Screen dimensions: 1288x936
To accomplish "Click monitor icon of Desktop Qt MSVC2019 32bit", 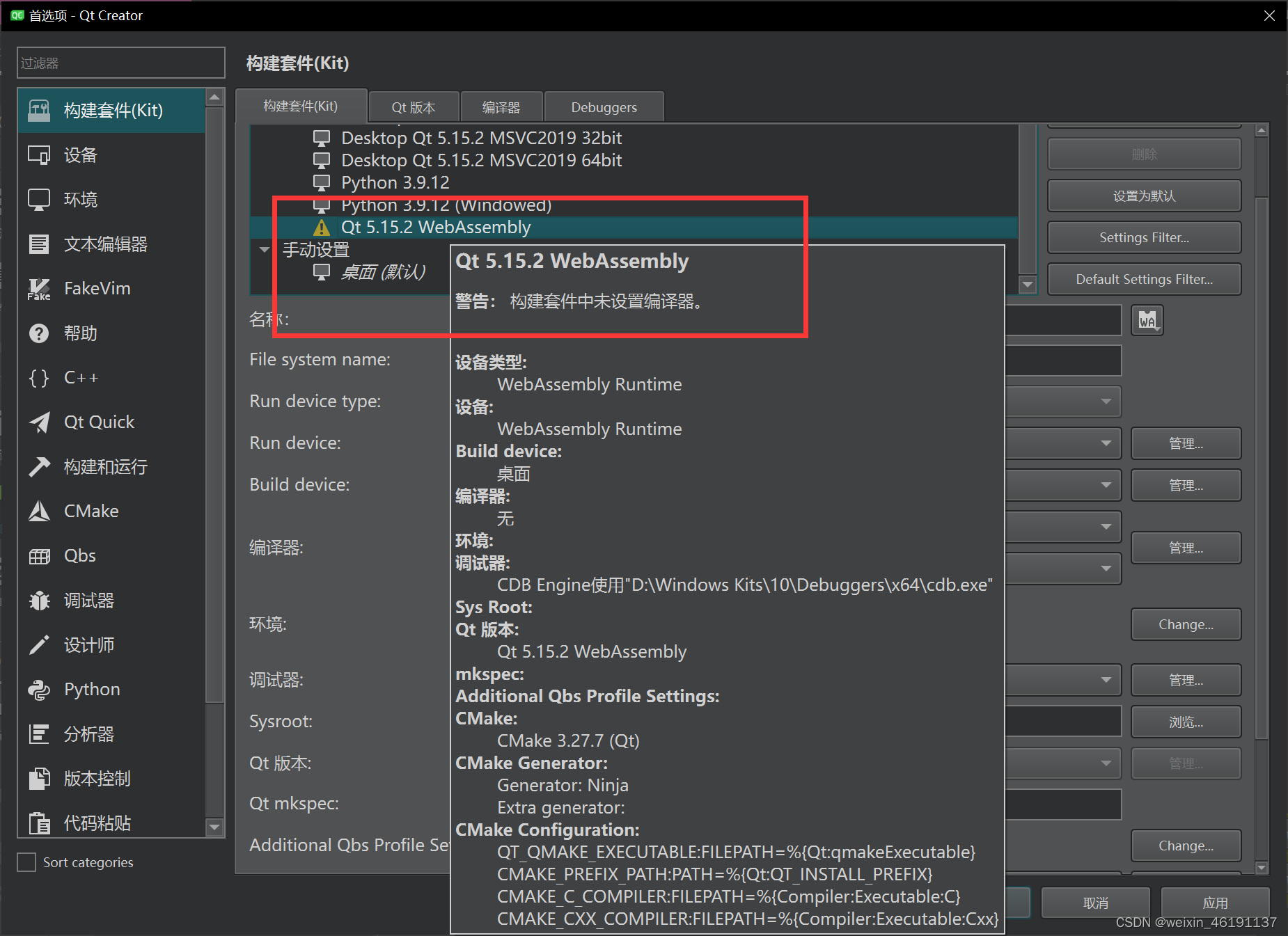I will click(x=321, y=138).
